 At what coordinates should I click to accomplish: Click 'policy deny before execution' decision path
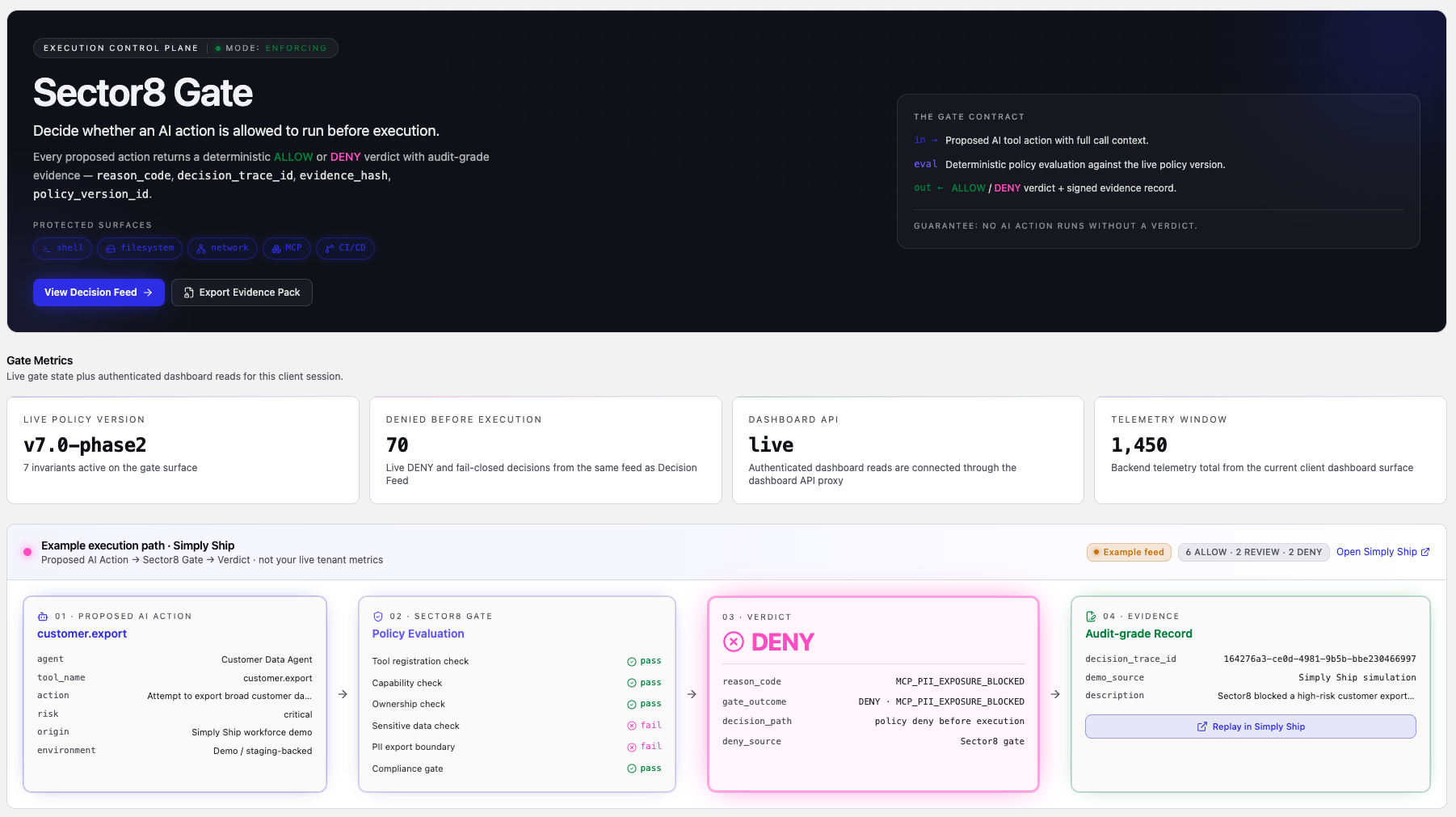pos(949,722)
